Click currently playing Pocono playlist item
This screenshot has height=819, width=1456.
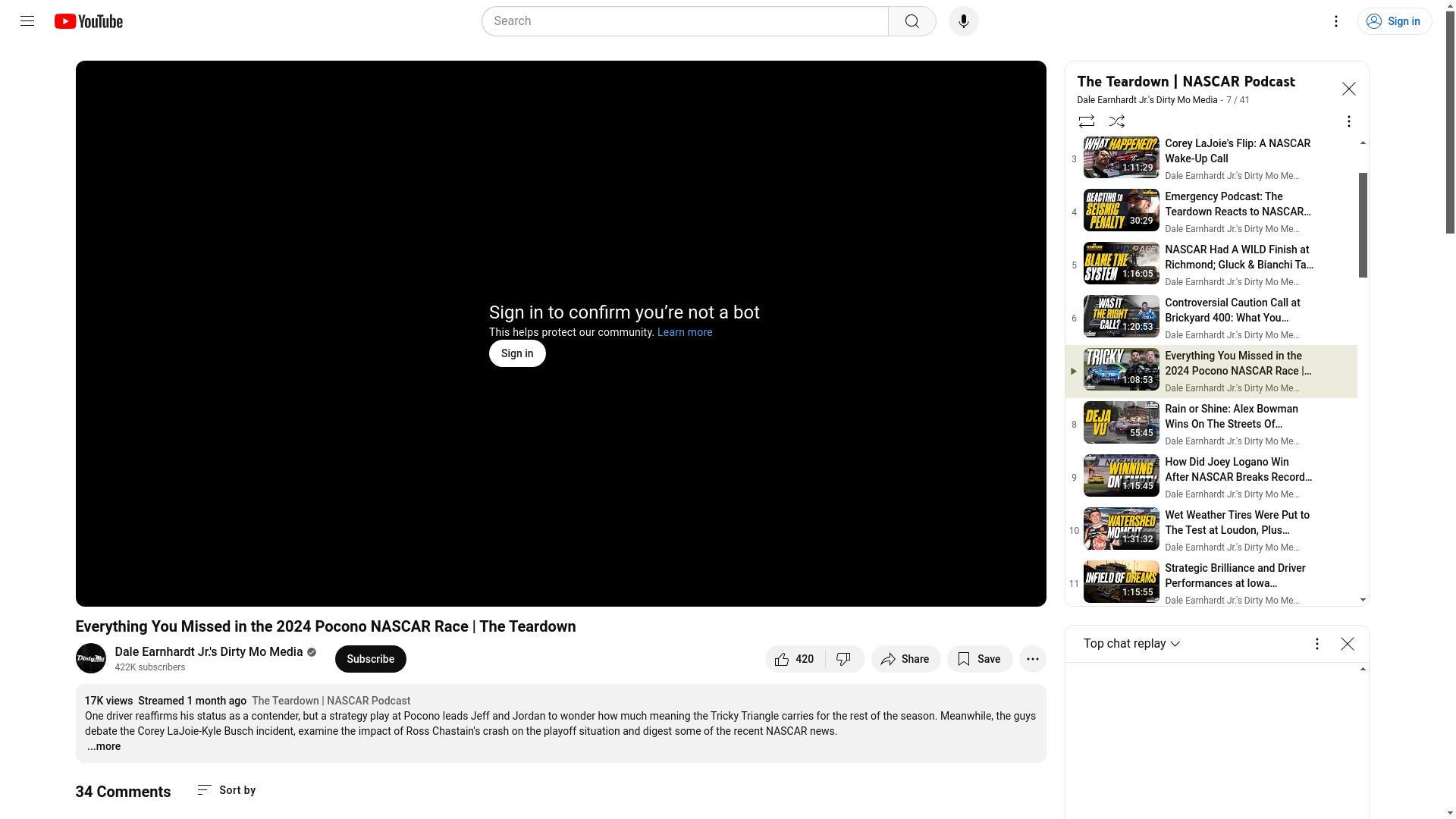coord(1211,371)
